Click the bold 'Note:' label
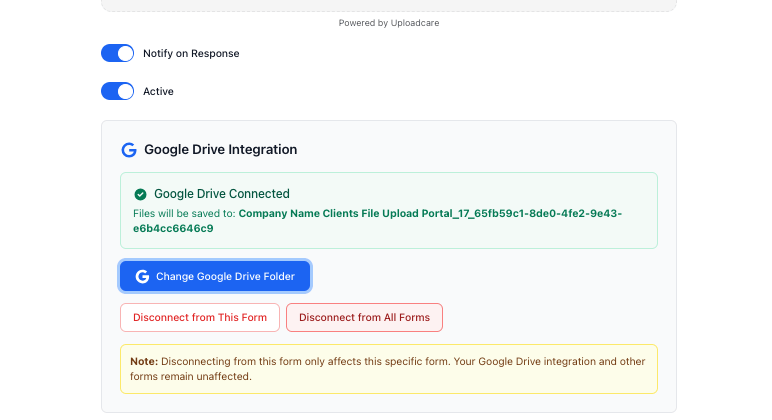Screen dimensions: 772x420 coord(144,361)
